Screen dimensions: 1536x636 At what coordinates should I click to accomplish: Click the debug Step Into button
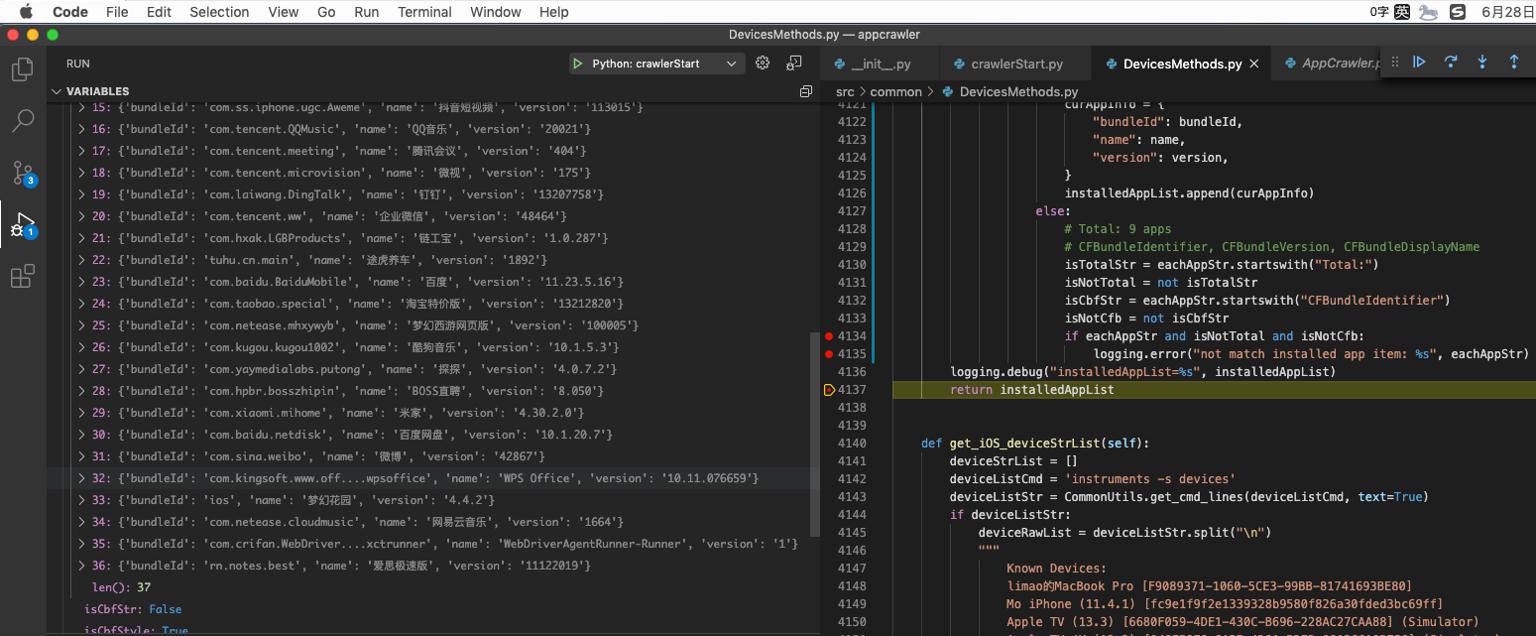[x=1483, y=62]
